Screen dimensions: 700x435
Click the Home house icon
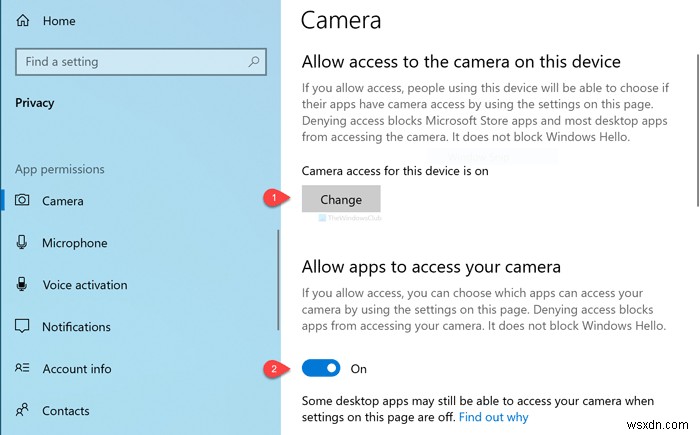click(22, 21)
